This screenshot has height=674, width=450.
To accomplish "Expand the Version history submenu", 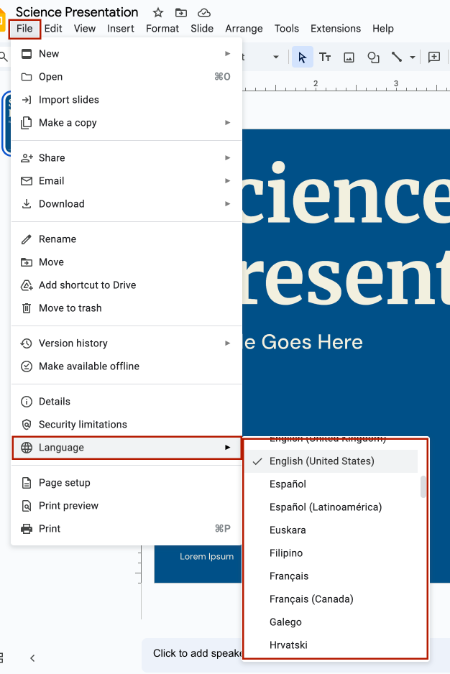I will coord(126,343).
